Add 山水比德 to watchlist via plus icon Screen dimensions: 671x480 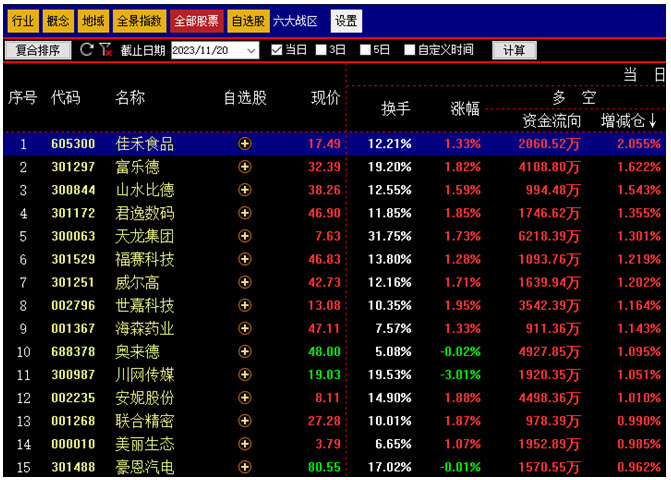click(x=245, y=190)
